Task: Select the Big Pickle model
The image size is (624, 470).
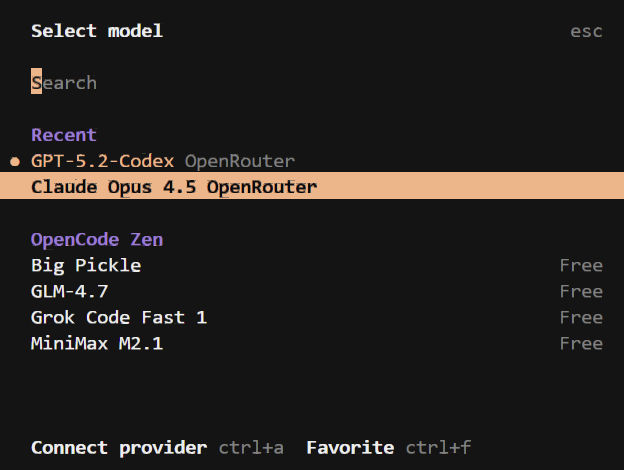Action: tap(86, 265)
